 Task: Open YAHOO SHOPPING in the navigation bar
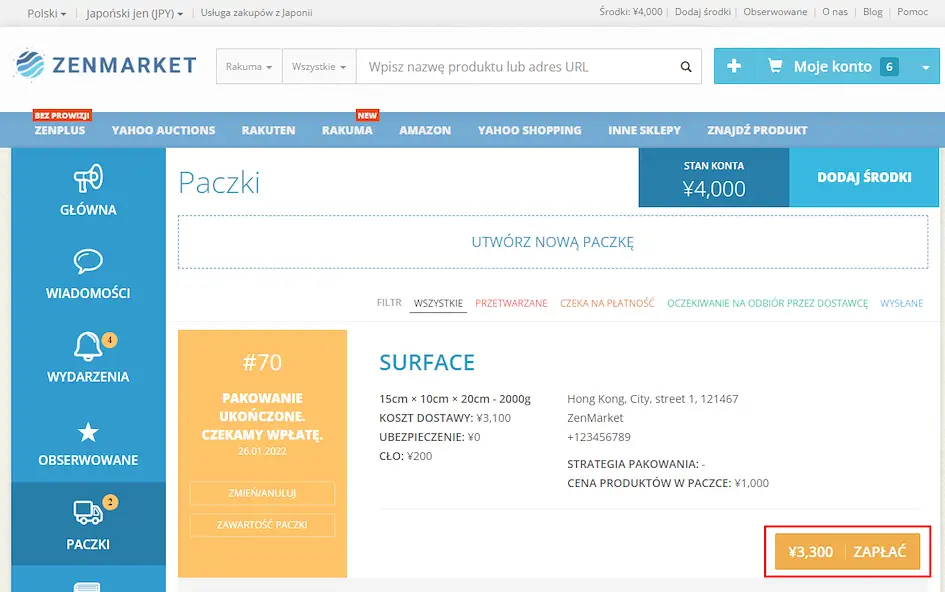point(530,130)
